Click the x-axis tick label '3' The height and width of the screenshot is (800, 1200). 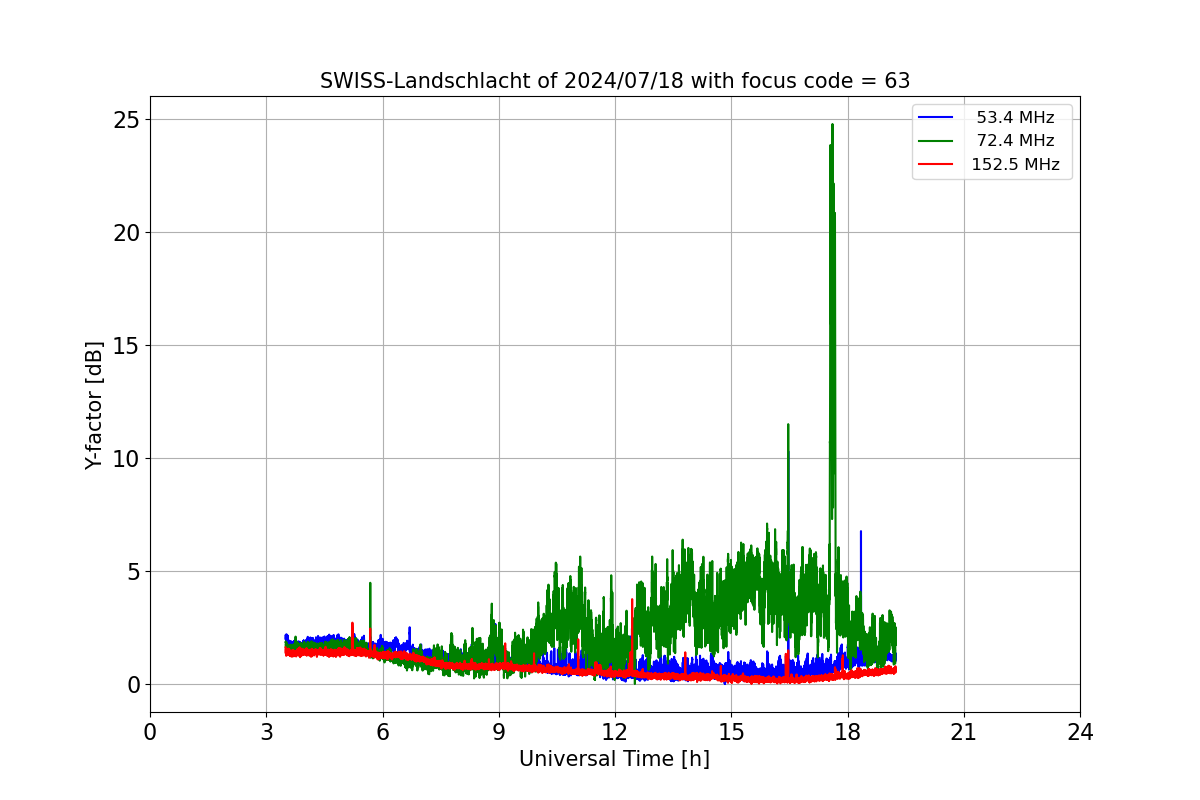coord(266,732)
